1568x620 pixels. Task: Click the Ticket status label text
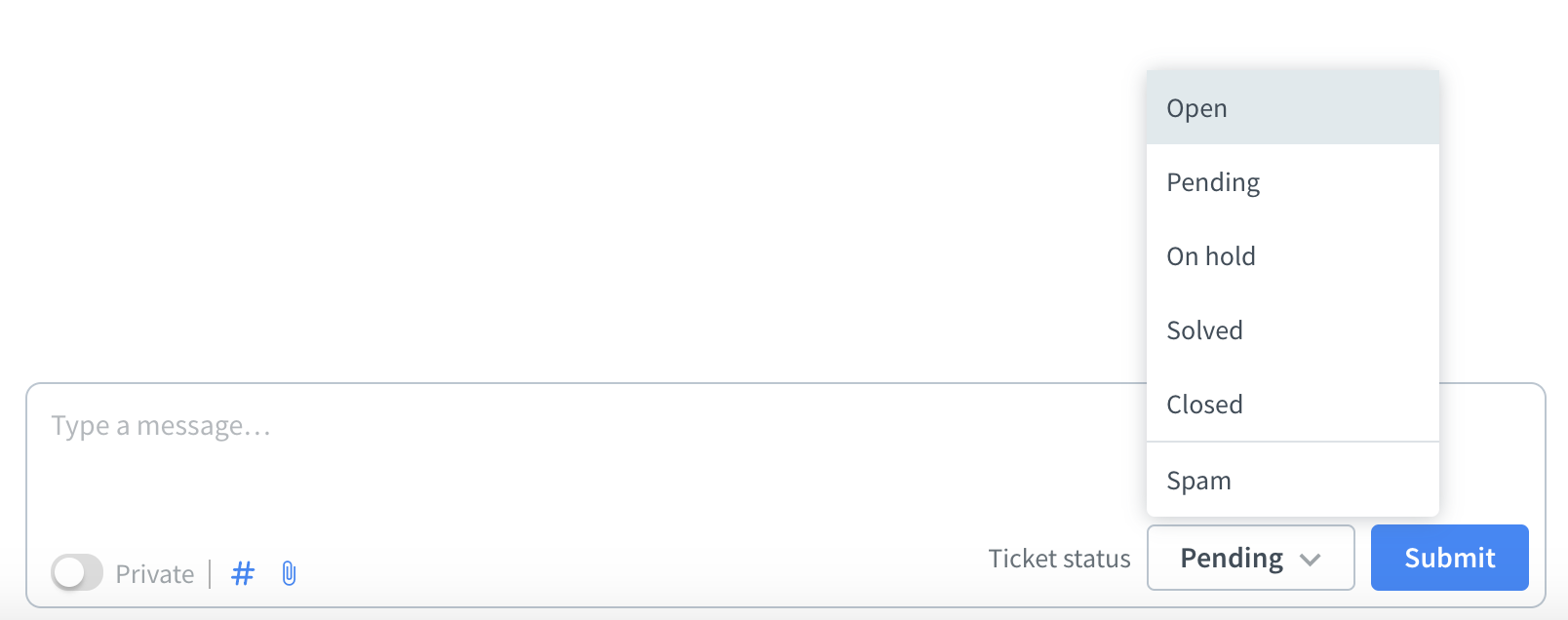coord(1059,559)
